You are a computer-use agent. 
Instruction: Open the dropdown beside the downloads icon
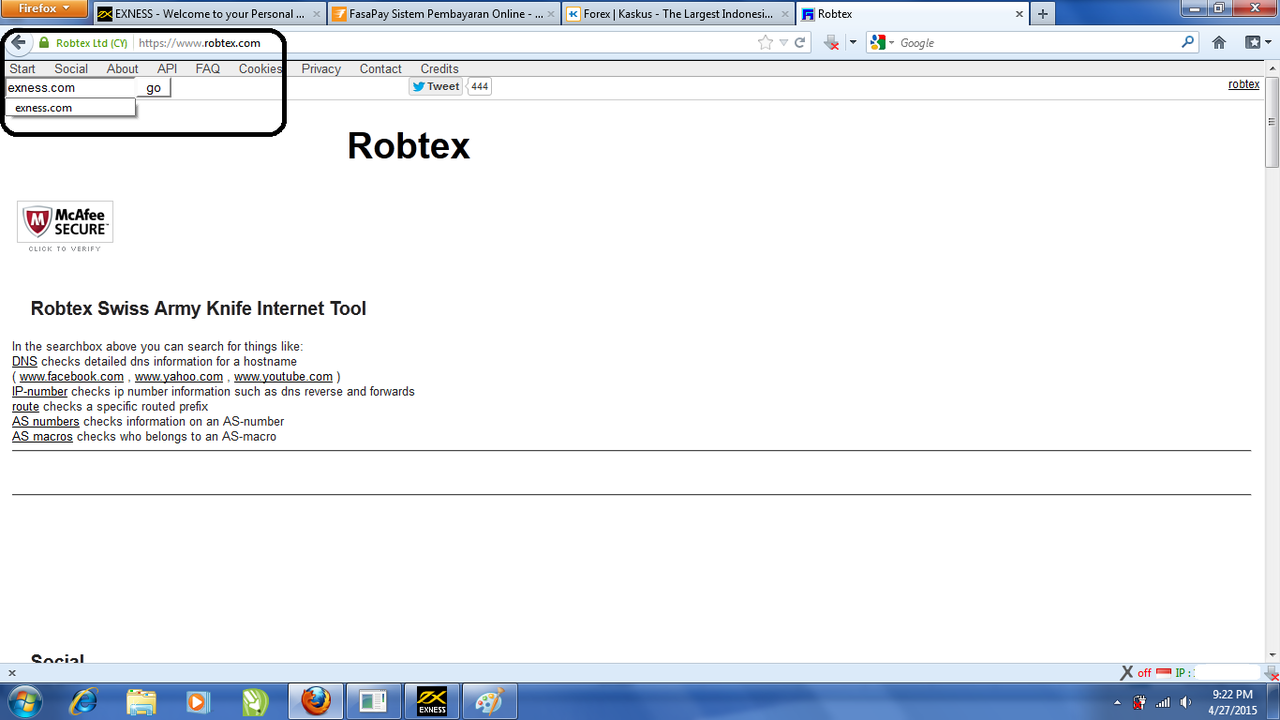[852, 43]
